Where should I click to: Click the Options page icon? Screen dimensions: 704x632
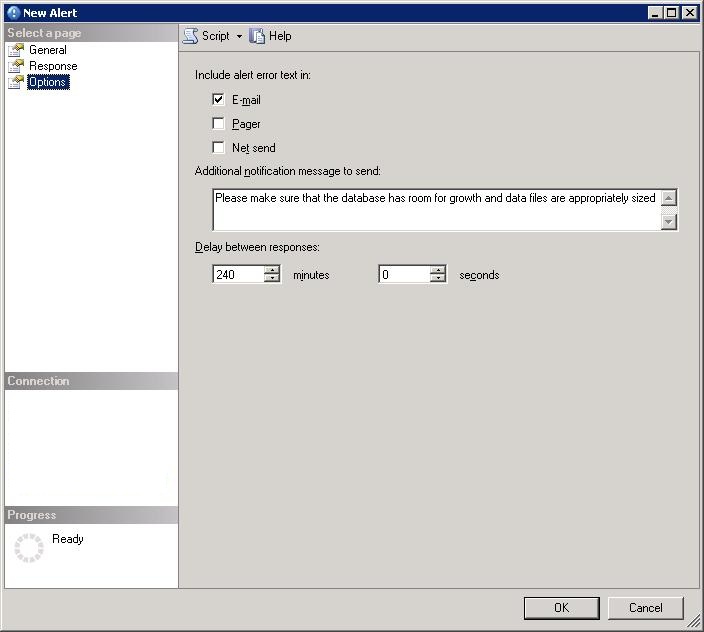16,82
